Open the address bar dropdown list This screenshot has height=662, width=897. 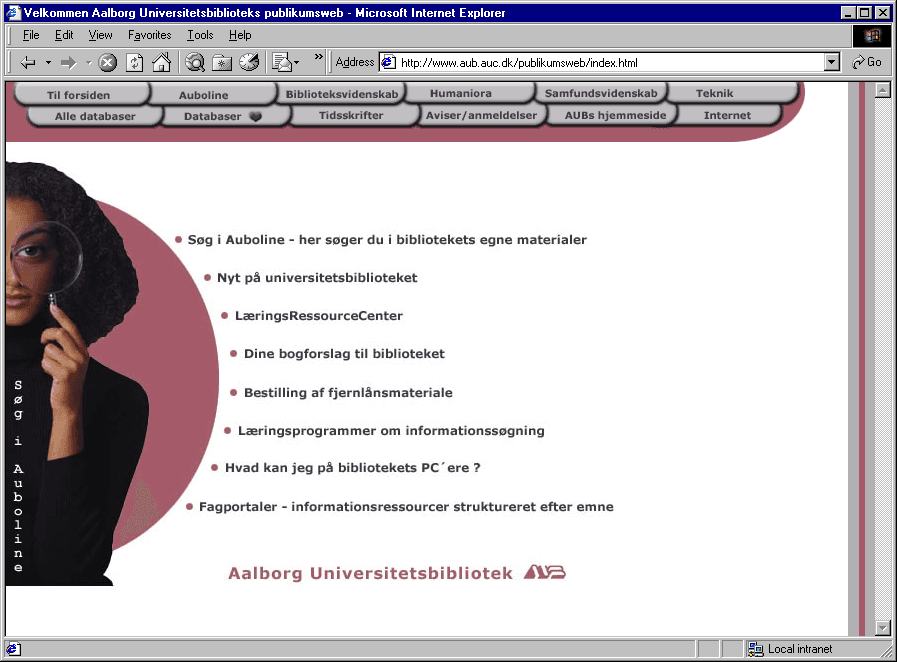tap(831, 62)
